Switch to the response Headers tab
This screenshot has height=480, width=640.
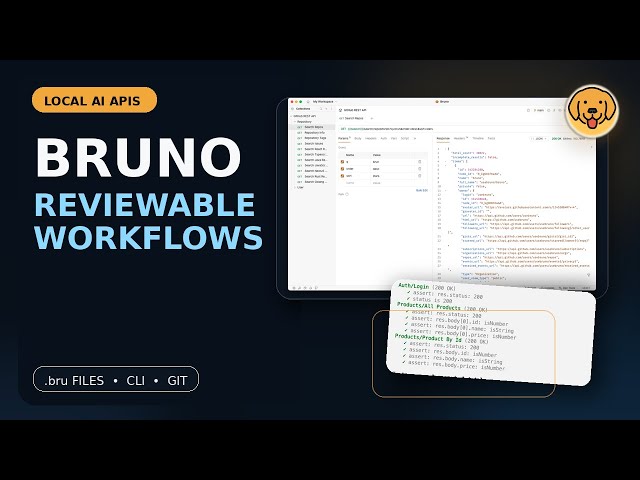point(460,138)
